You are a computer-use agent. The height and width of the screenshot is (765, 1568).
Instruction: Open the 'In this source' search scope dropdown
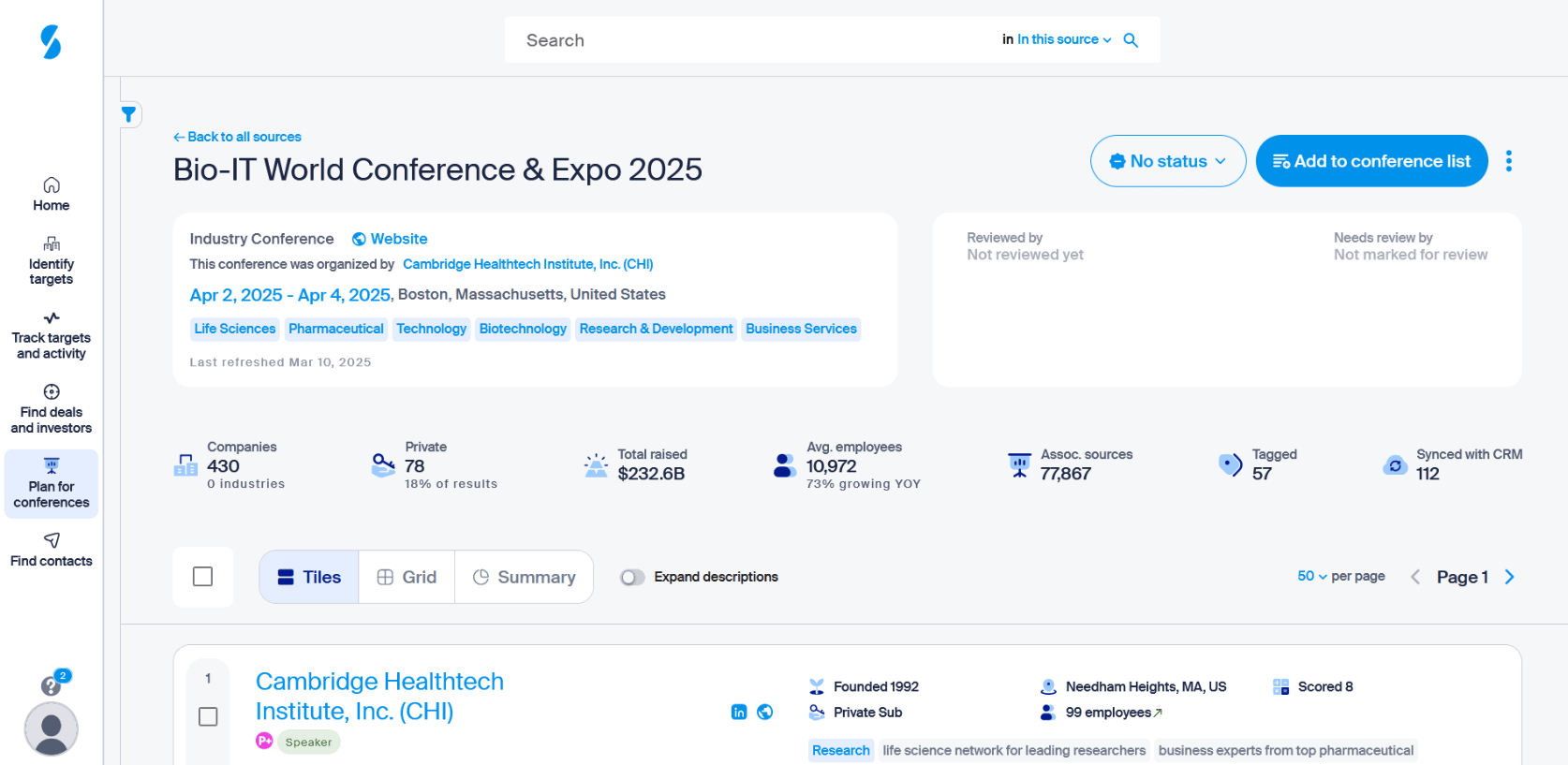[1064, 39]
